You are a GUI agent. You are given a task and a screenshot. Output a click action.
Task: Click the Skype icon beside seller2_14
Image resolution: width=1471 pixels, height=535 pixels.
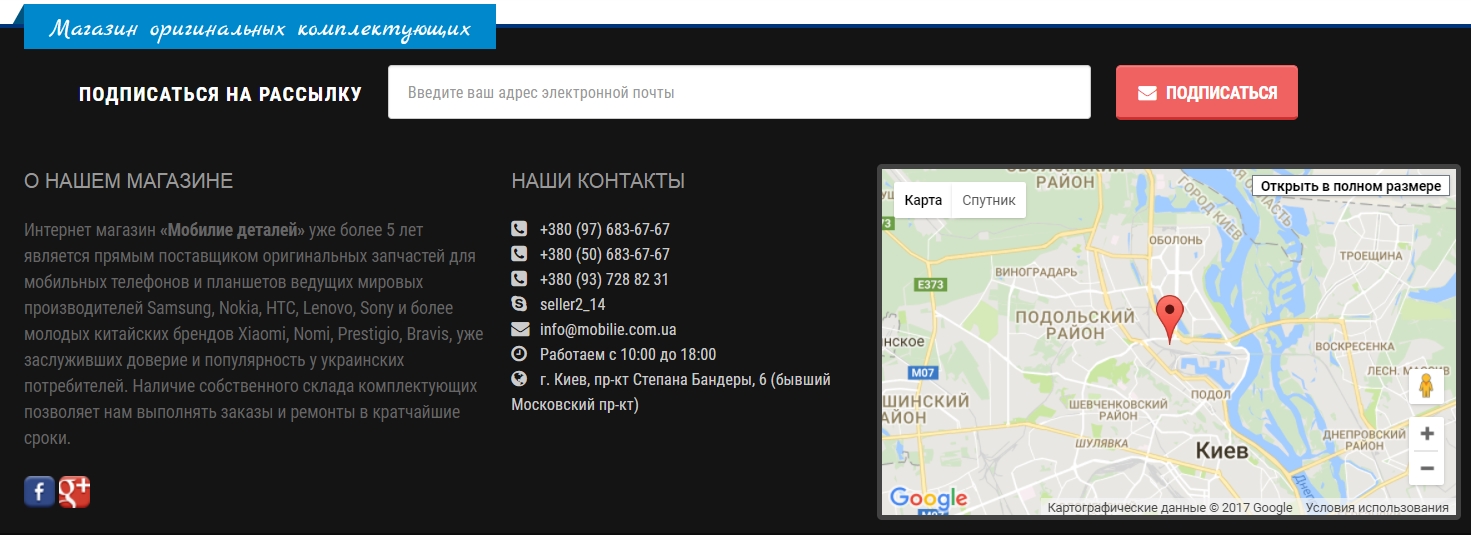(x=519, y=304)
